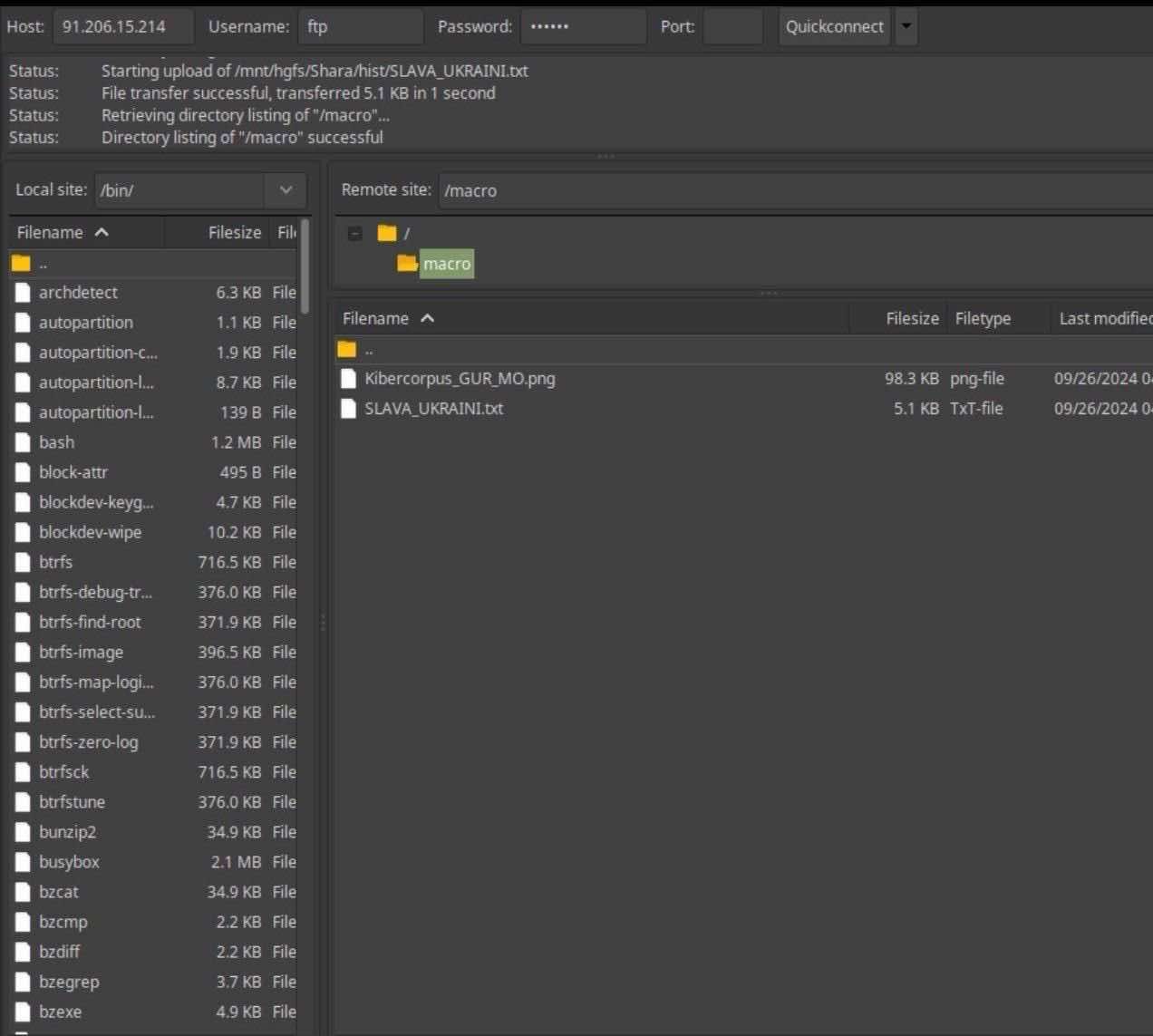Viewport: 1153px width, 1036px height.
Task: Click the Port input field
Action: 732,26
